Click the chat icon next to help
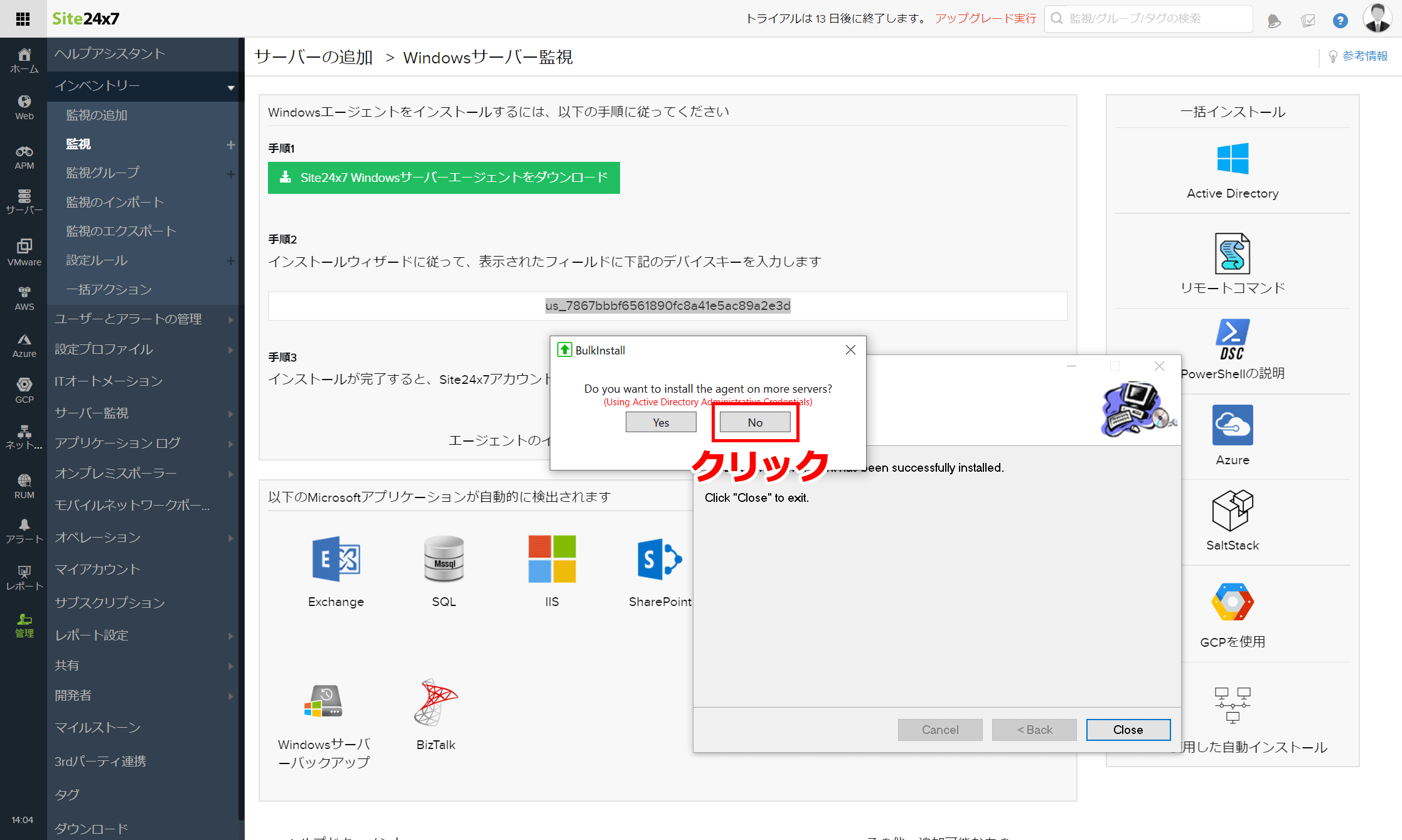Viewport: 1402px width, 840px height. pyautogui.click(x=1308, y=21)
